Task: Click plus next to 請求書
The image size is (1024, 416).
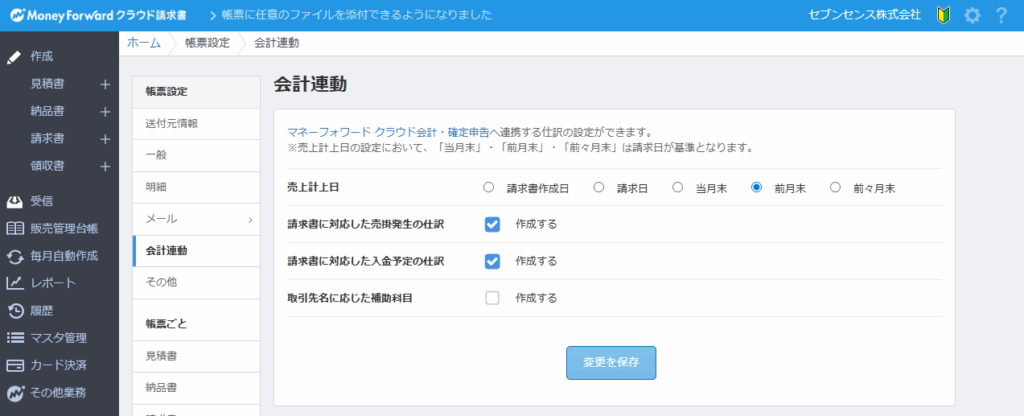Action: [105, 138]
